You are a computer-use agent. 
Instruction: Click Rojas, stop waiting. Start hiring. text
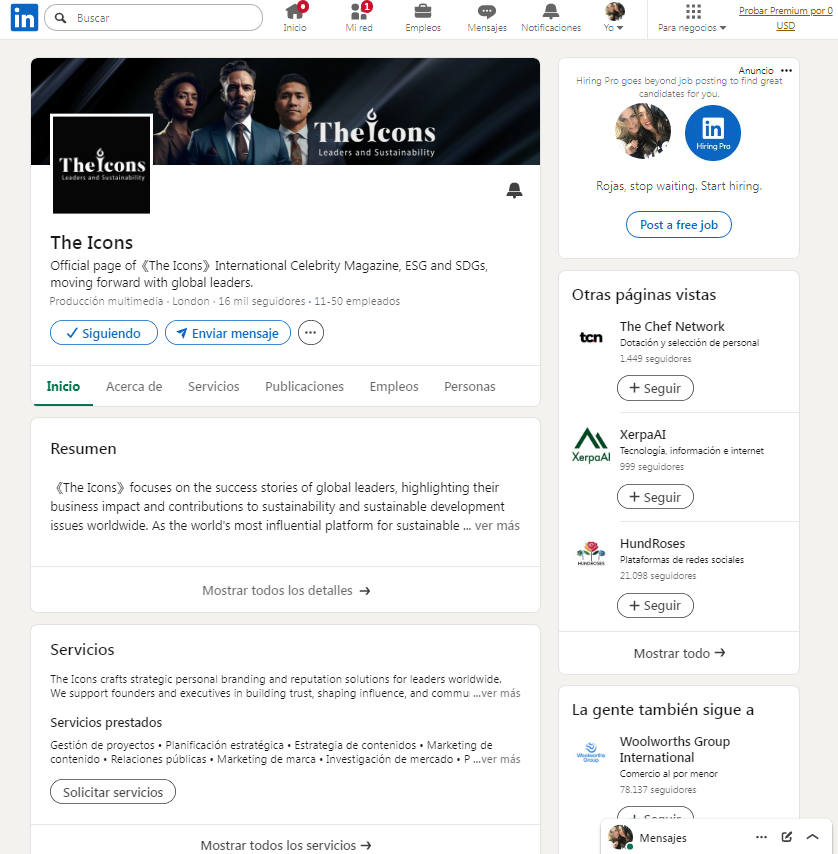678,186
